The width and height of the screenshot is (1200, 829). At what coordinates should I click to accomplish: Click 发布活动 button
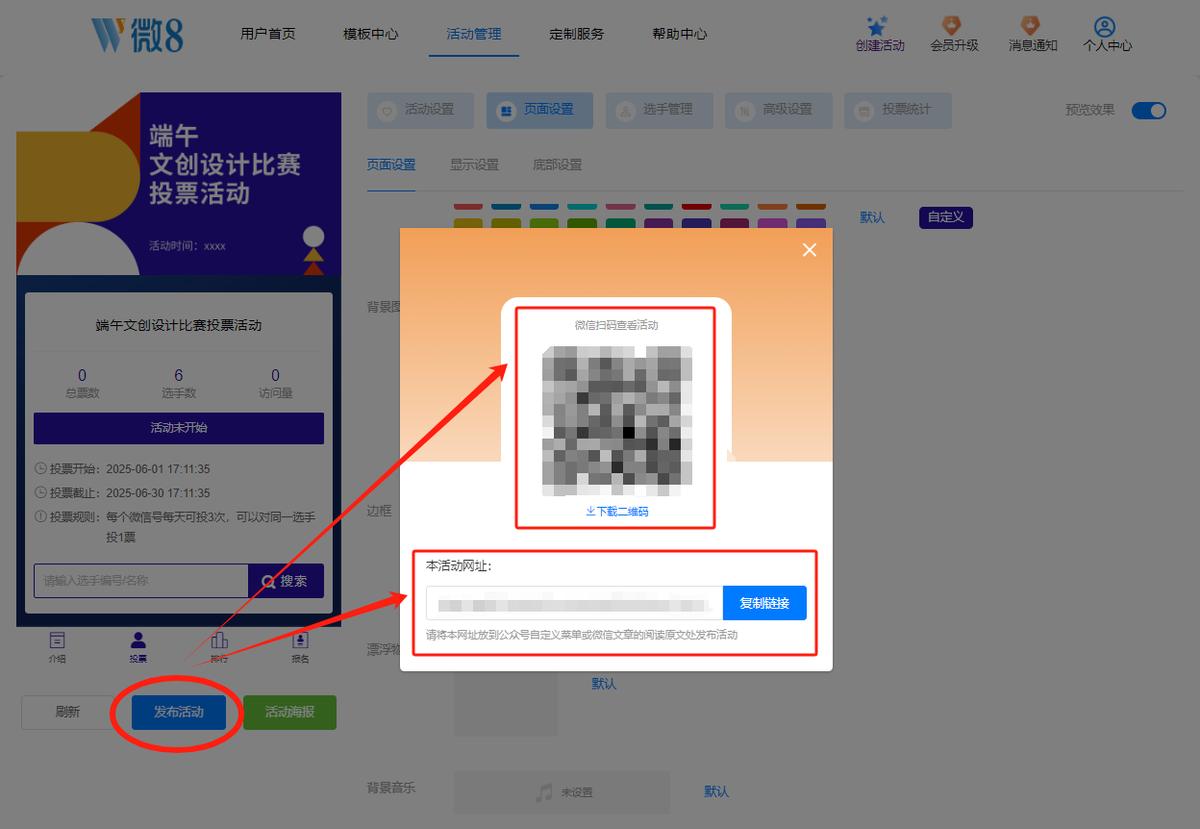point(178,712)
